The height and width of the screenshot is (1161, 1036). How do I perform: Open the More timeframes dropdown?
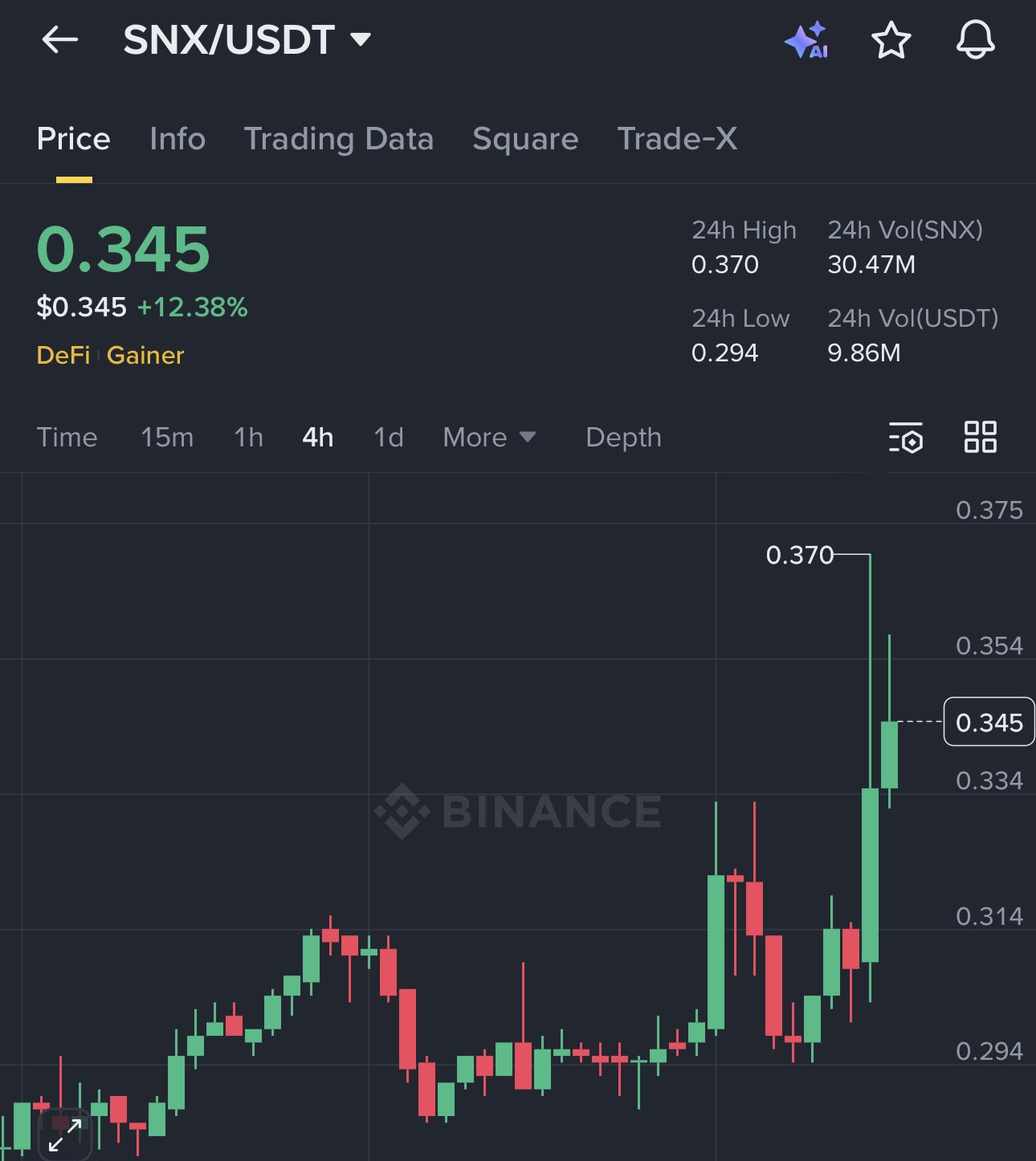(x=488, y=438)
